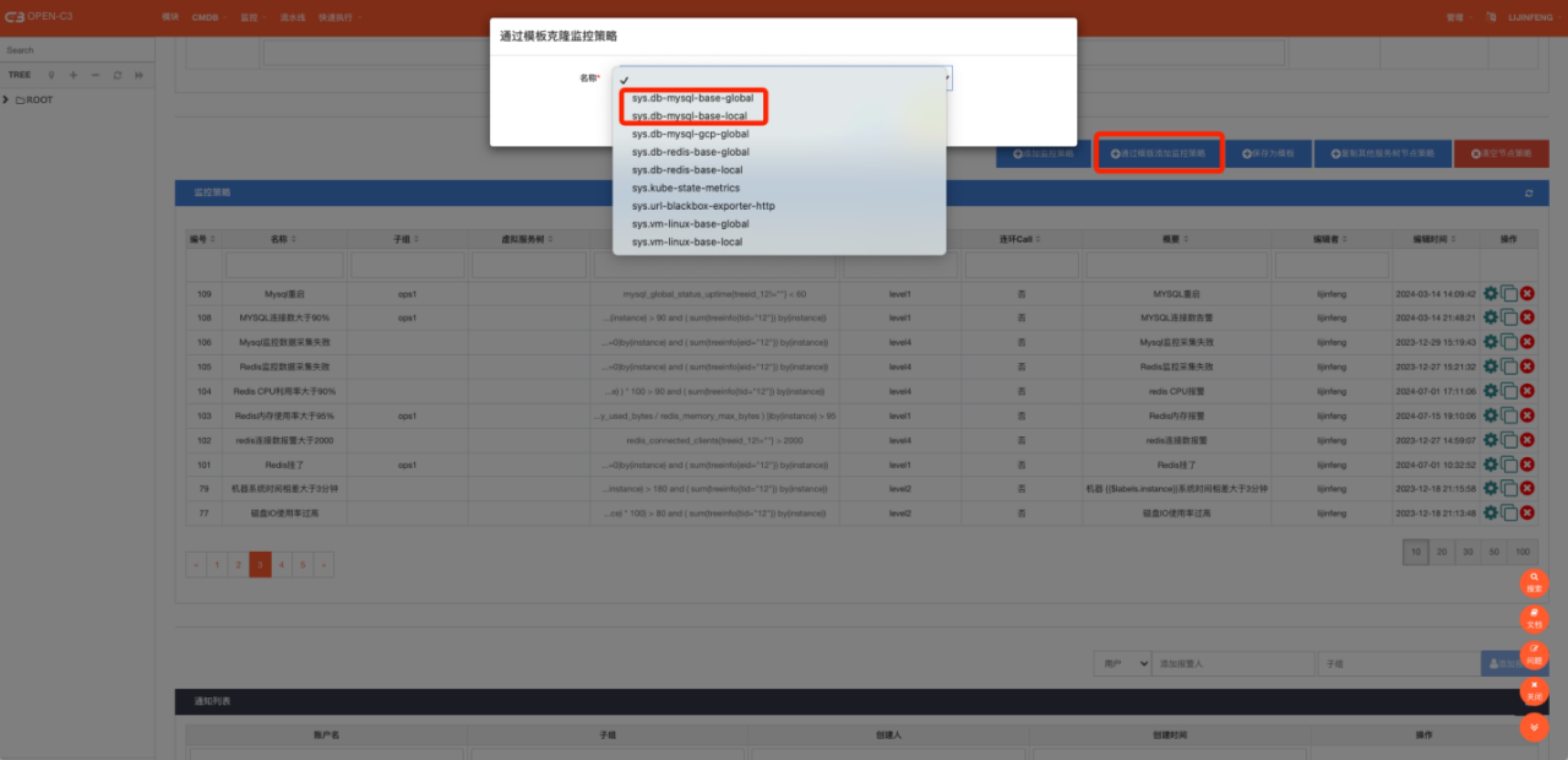Click the copy icon for row 108
Viewport: 1568px width, 760px height.
point(1509,318)
